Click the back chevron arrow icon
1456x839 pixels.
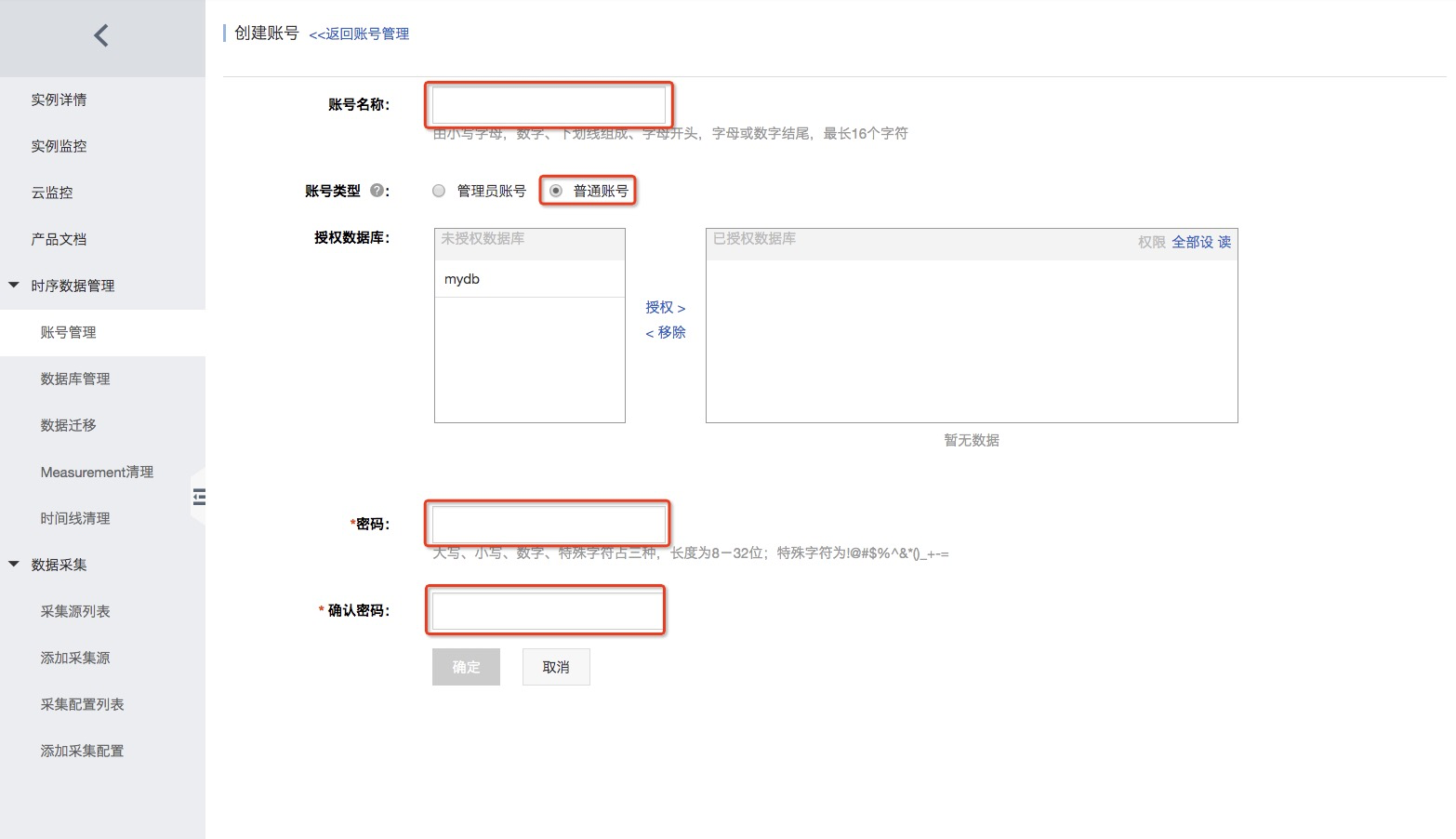[x=101, y=35]
